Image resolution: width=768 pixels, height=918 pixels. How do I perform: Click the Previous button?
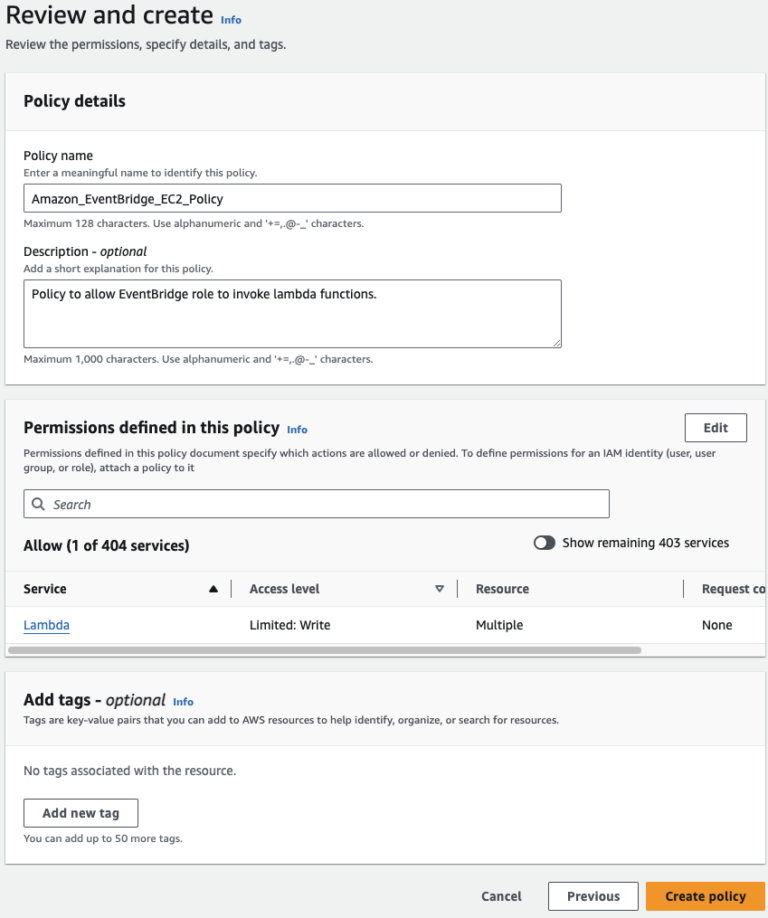pyautogui.click(x=592, y=896)
